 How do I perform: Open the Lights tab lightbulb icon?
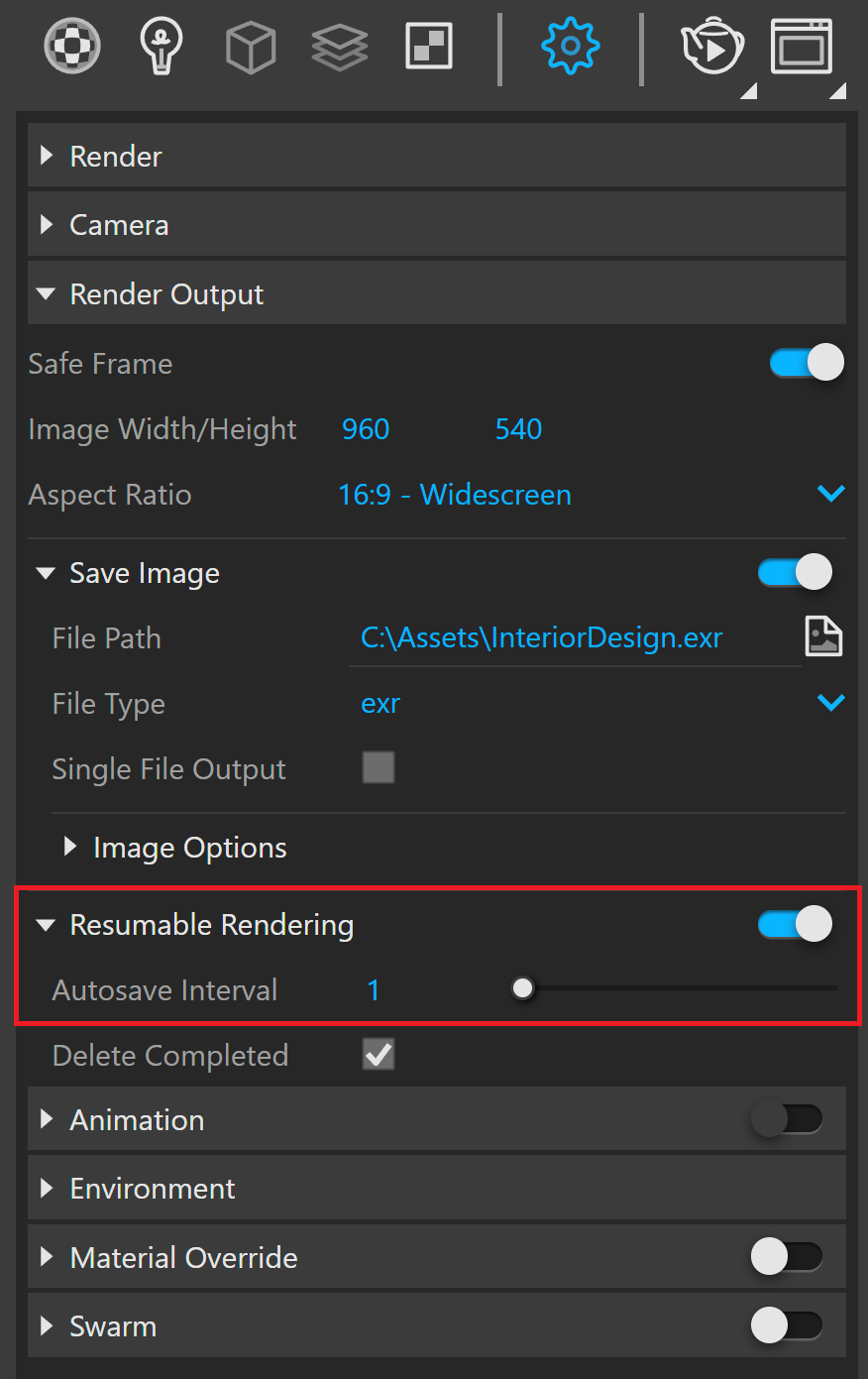click(162, 47)
